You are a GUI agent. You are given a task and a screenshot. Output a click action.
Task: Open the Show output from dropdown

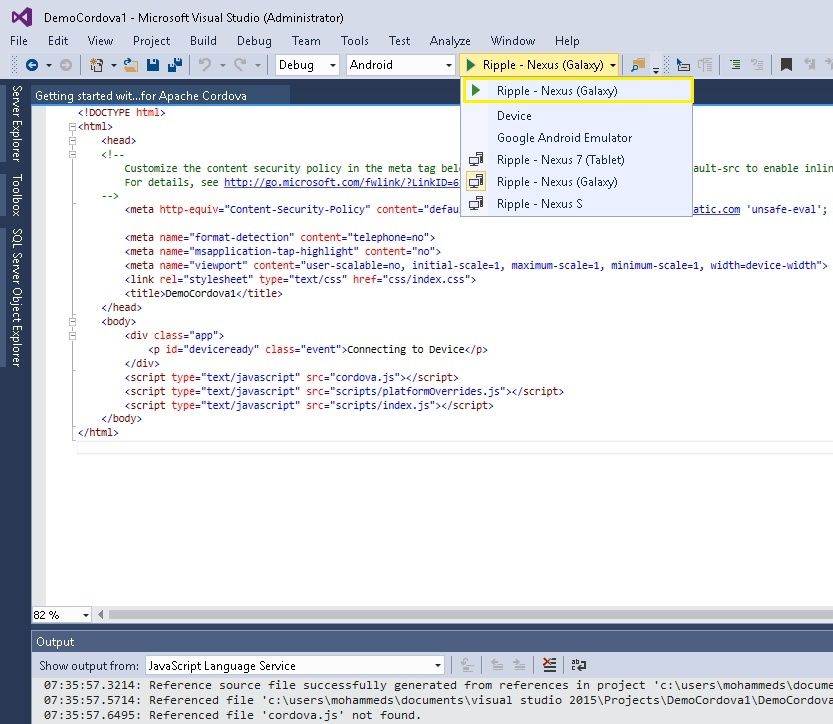point(438,666)
